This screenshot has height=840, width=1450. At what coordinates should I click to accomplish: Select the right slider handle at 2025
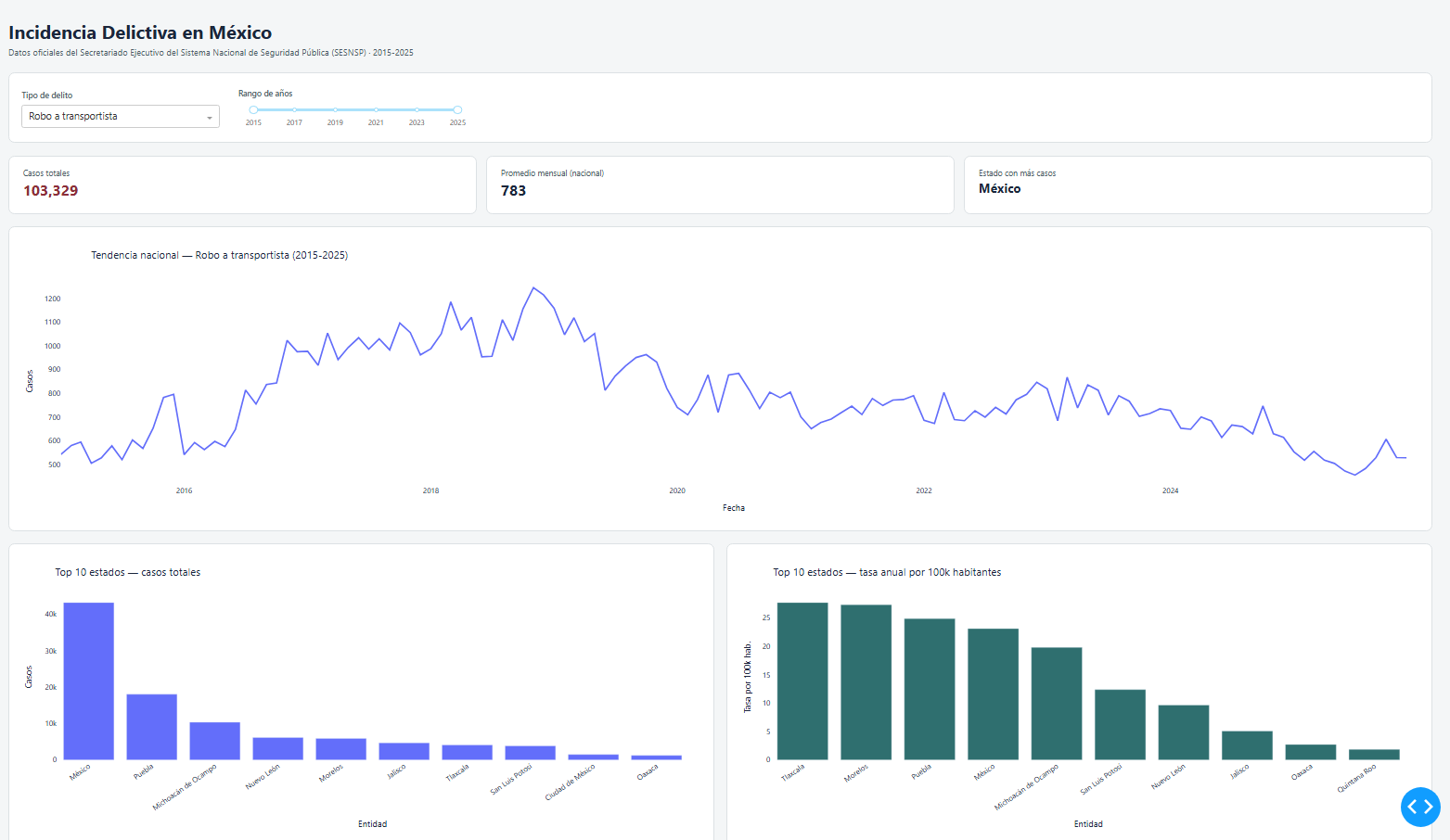pos(457,109)
